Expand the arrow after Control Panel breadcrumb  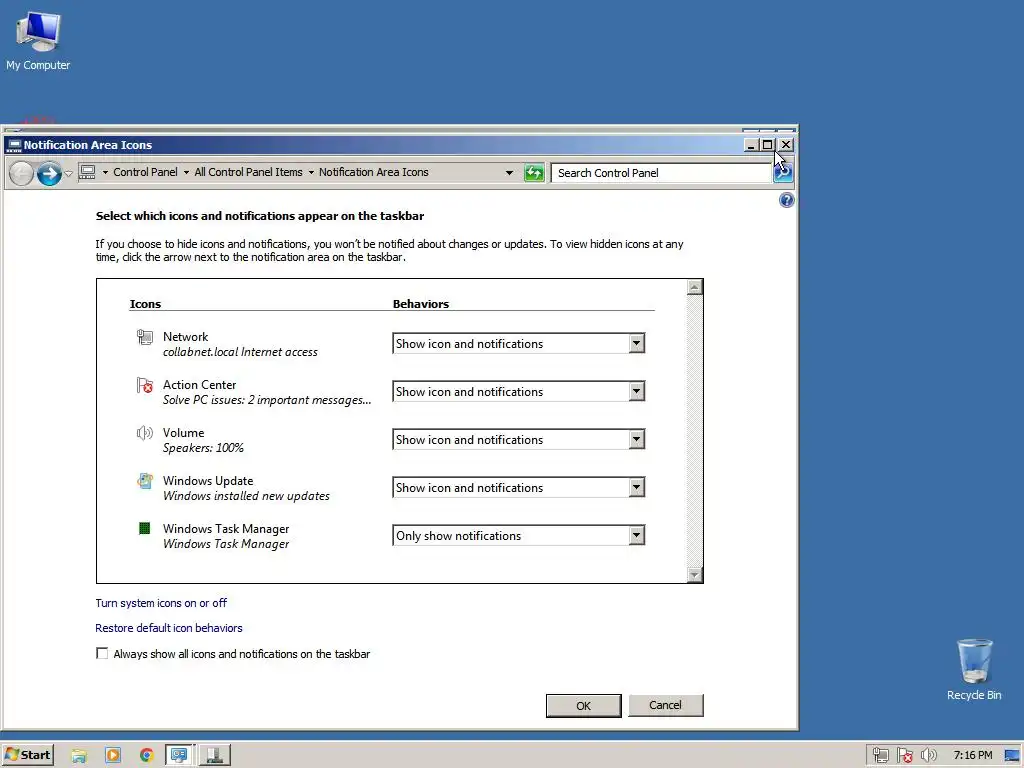[x=186, y=172]
